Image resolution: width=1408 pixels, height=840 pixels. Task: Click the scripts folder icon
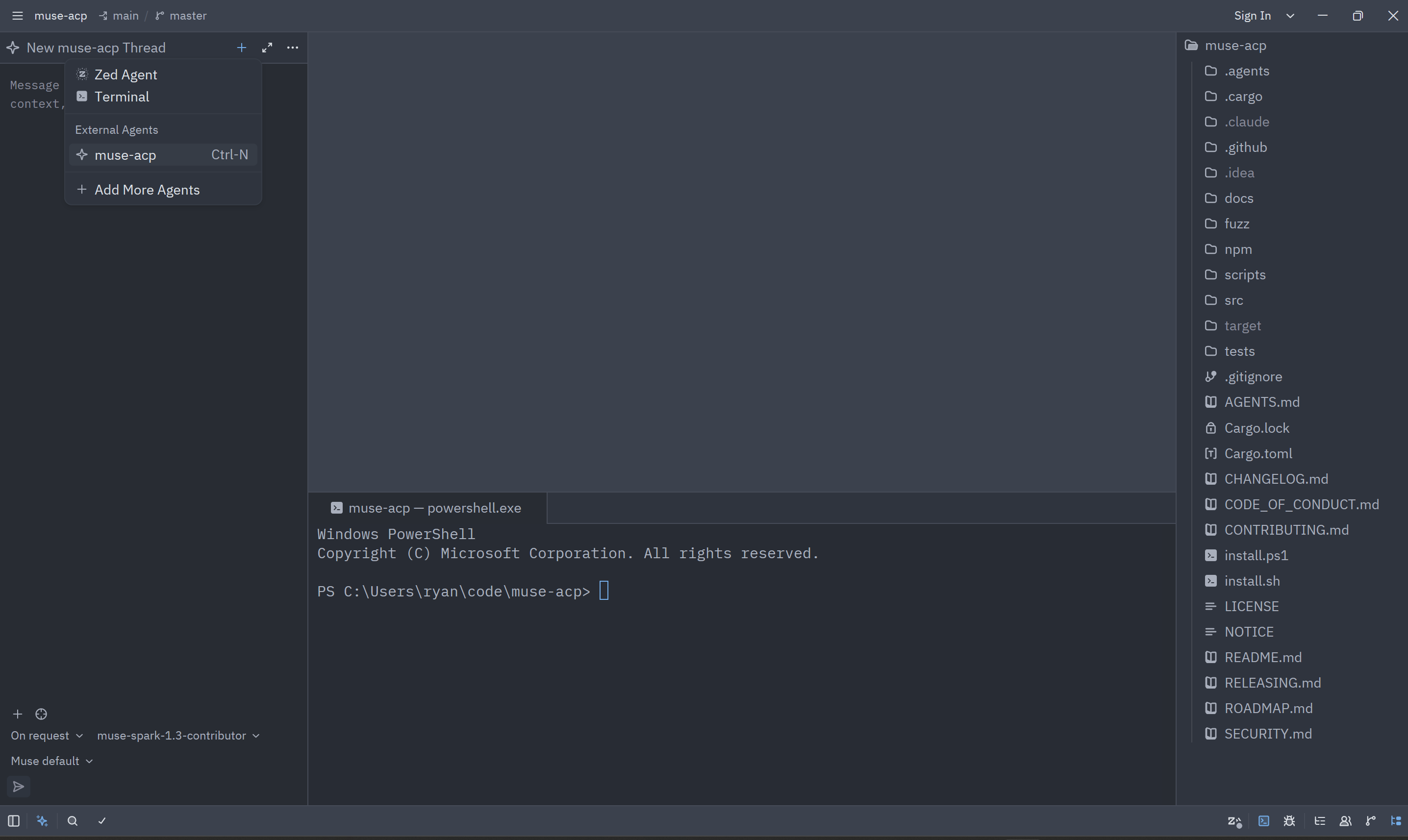(1211, 274)
